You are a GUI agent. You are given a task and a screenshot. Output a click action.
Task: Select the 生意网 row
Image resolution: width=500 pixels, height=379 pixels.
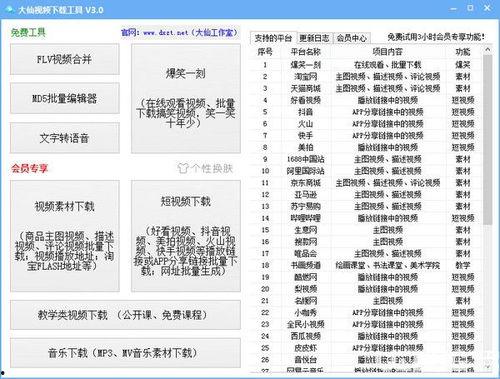click(365, 230)
